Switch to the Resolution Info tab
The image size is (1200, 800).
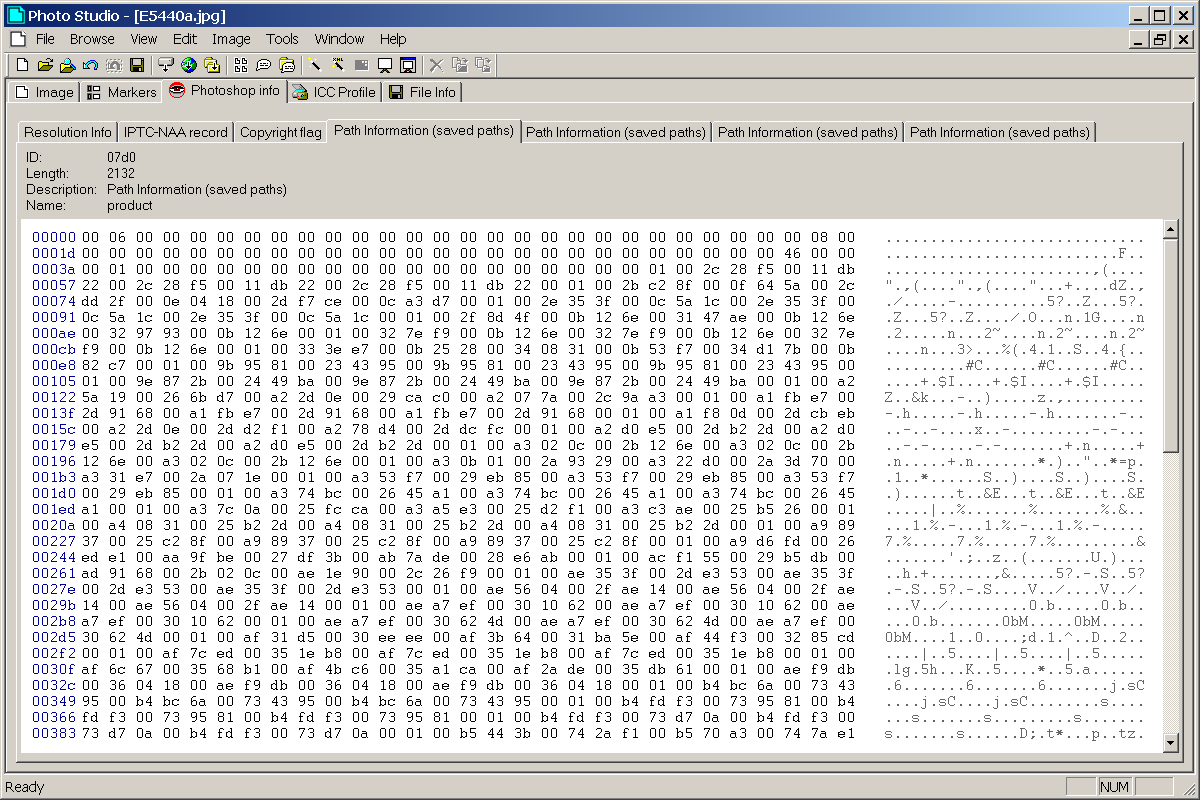tap(68, 132)
